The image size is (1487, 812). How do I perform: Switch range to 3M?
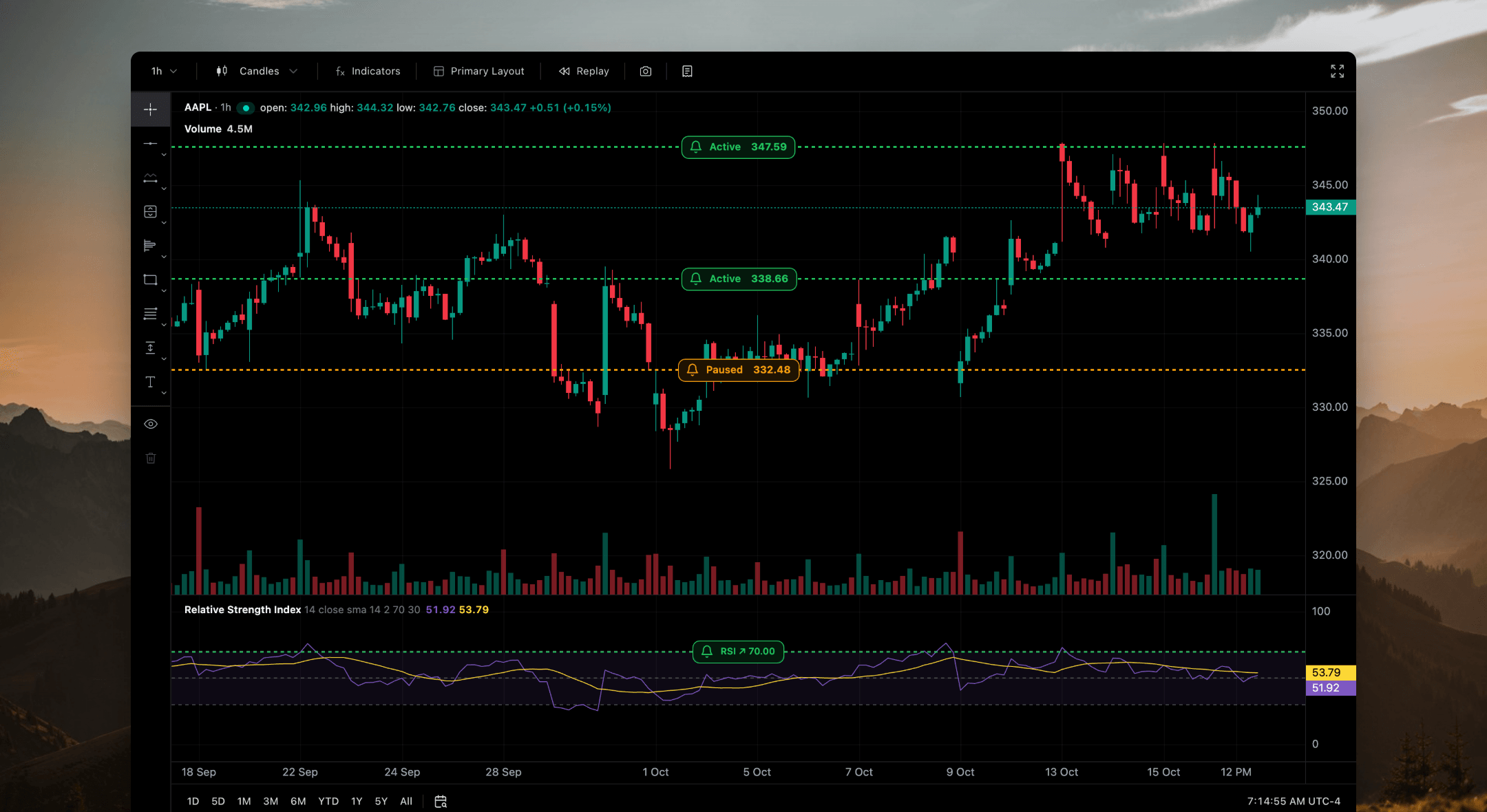[271, 801]
